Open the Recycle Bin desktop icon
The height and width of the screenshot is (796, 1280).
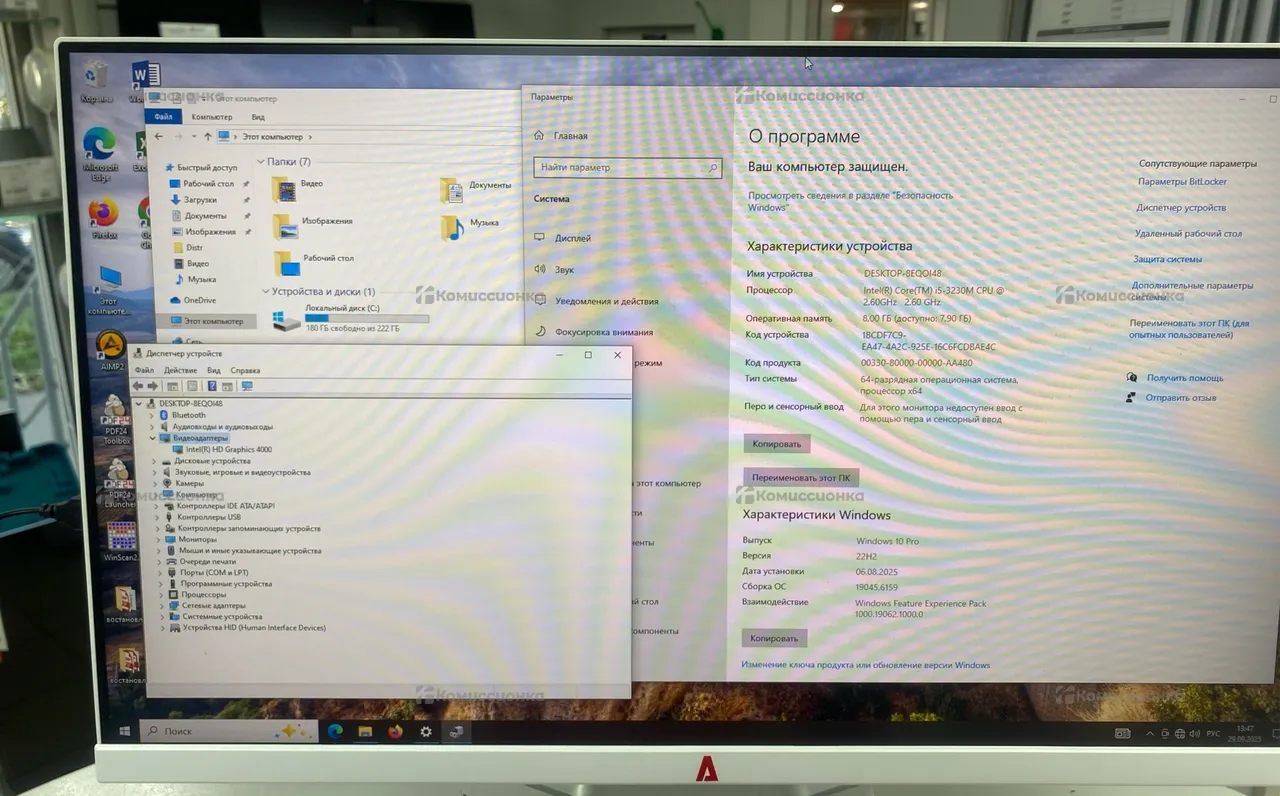(96, 82)
